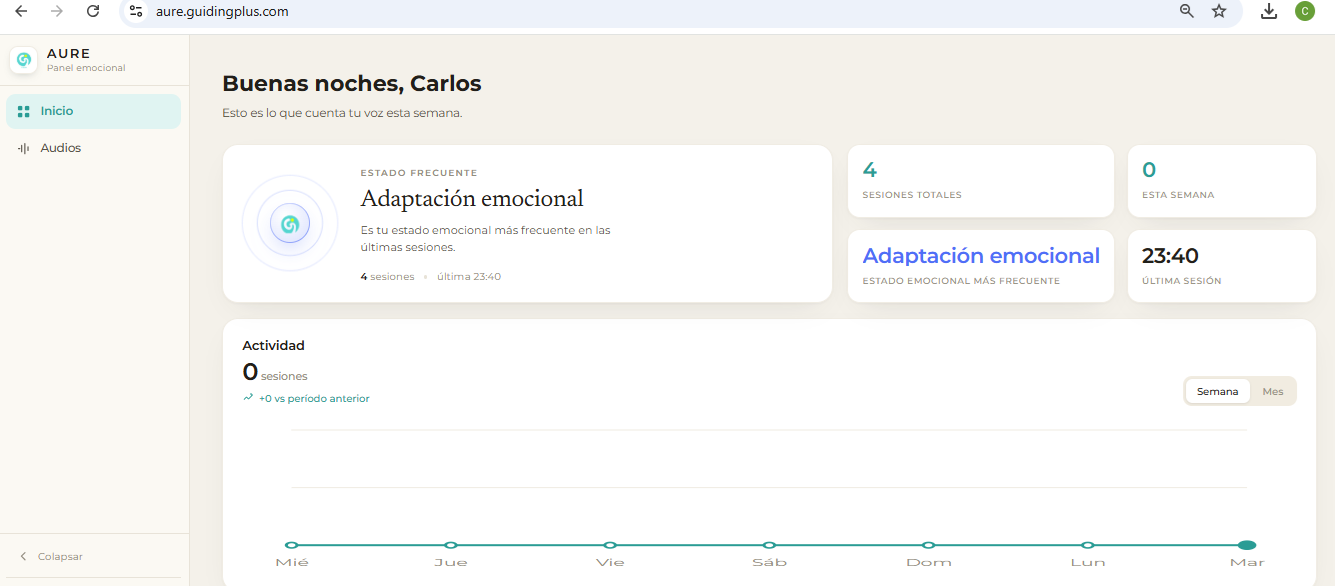Click the browser back arrow
The height and width of the screenshot is (586, 1335).
[21, 11]
